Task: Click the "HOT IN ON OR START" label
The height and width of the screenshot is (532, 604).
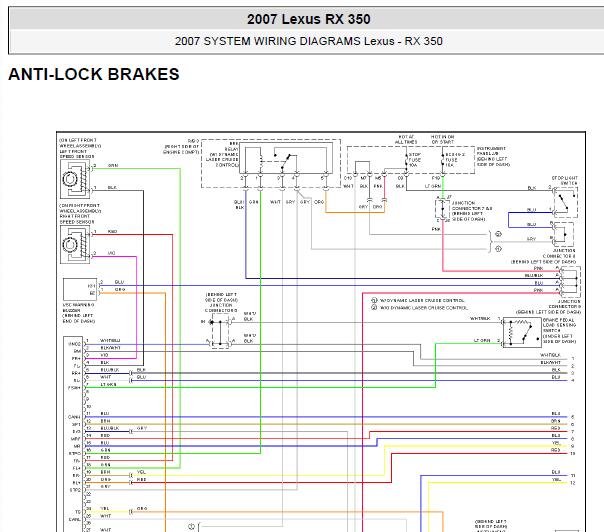Action: [442, 139]
